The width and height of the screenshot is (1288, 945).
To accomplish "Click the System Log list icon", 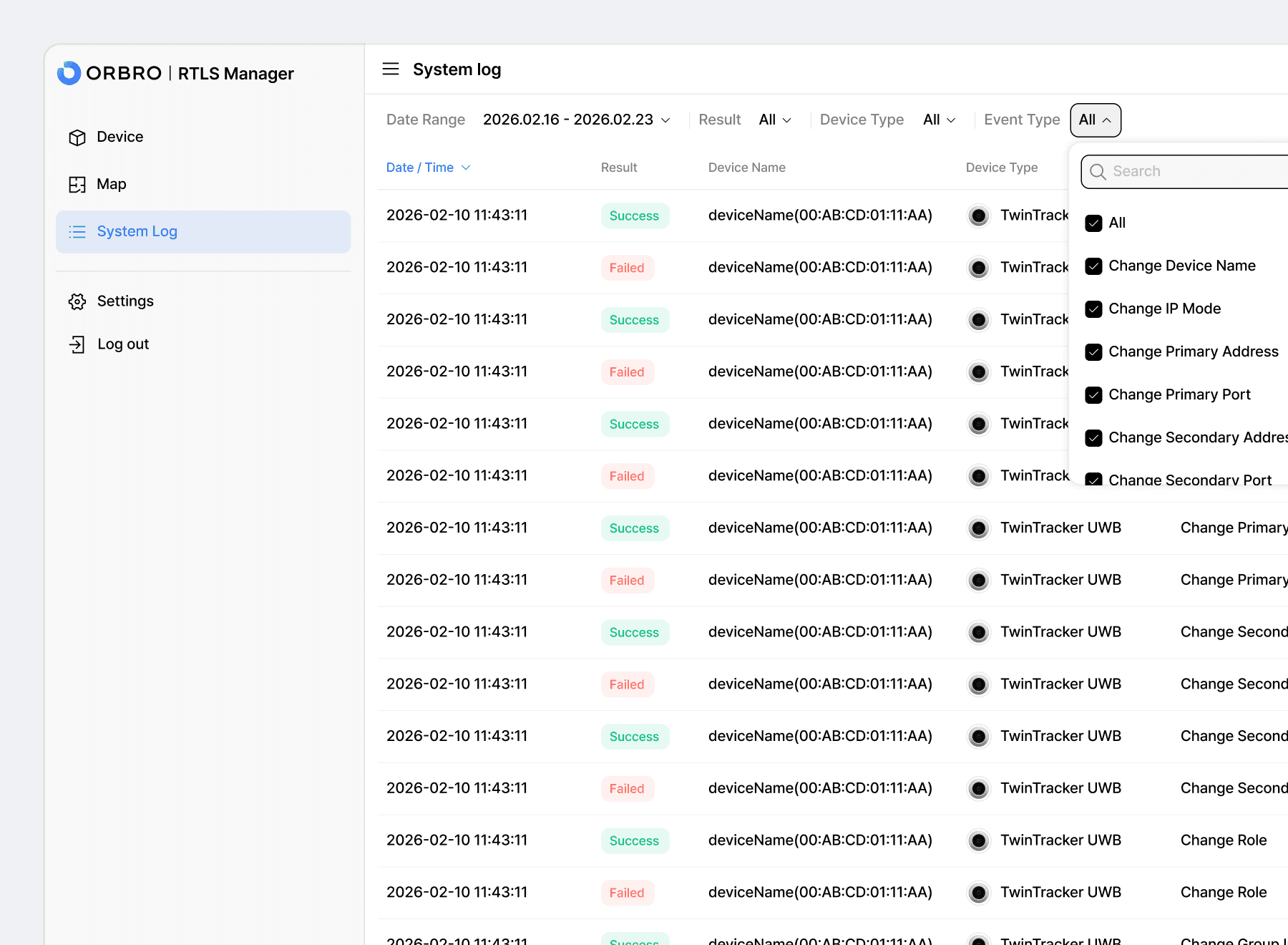I will tap(77, 232).
